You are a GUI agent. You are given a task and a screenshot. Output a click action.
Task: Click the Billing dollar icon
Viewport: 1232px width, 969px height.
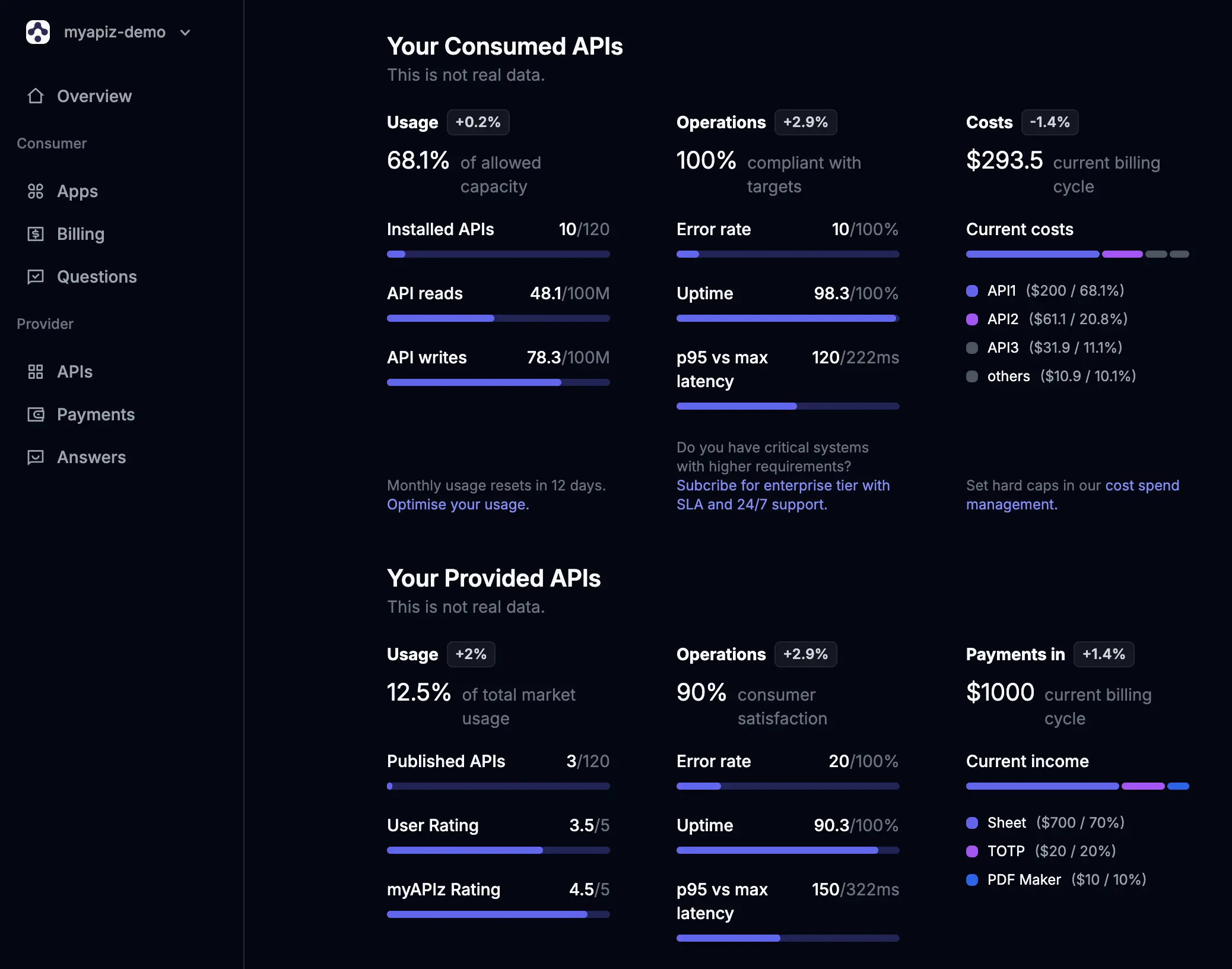pyautogui.click(x=36, y=234)
